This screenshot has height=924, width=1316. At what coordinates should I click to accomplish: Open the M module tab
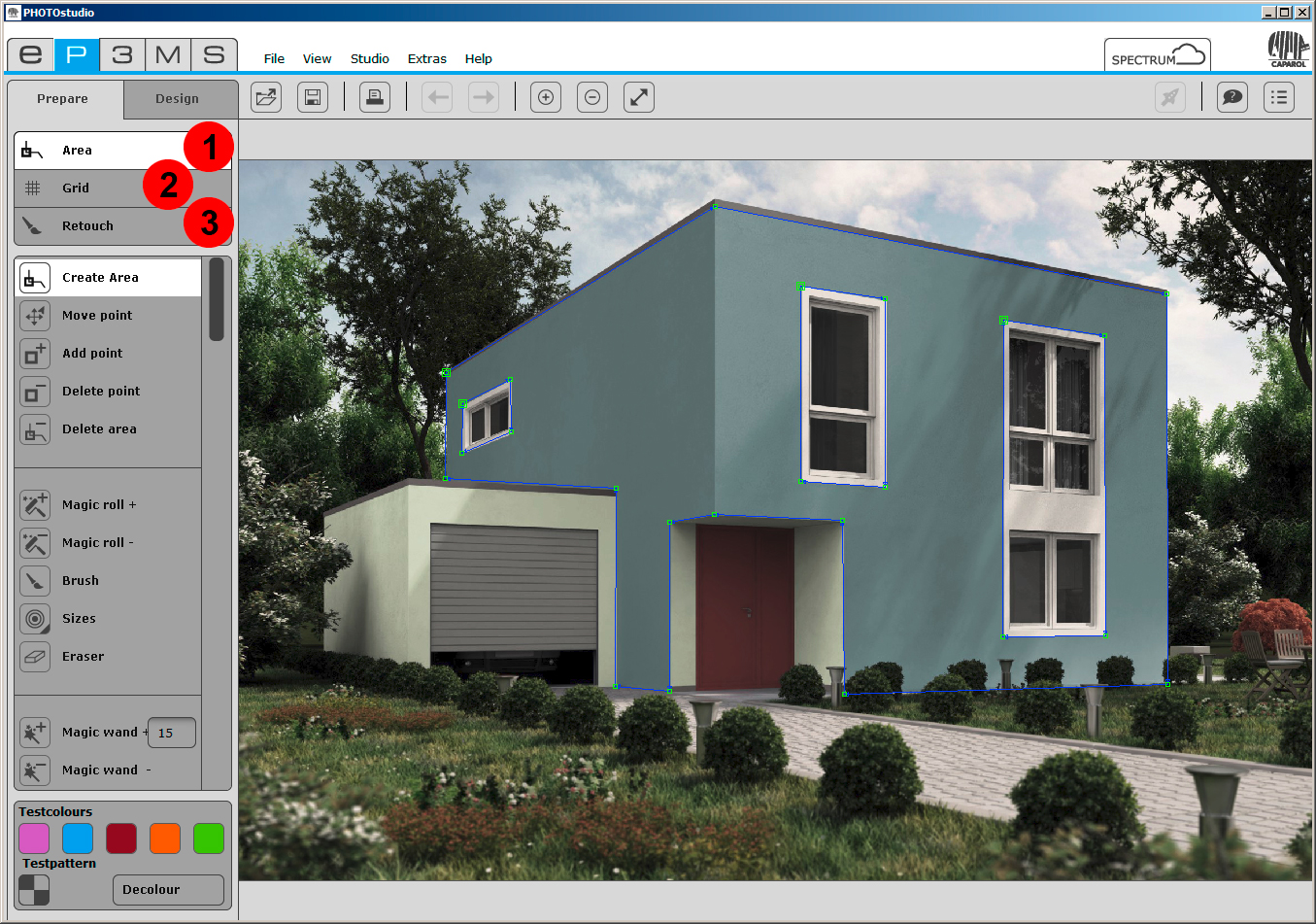168,54
